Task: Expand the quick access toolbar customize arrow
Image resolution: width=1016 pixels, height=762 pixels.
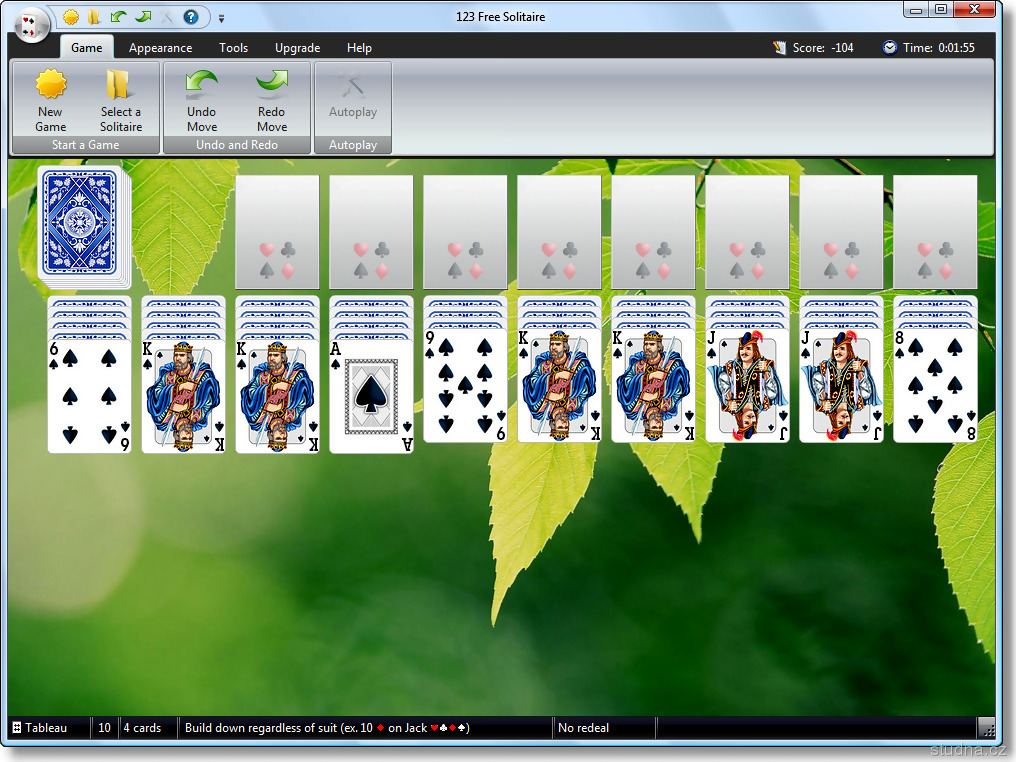Action: (221, 18)
